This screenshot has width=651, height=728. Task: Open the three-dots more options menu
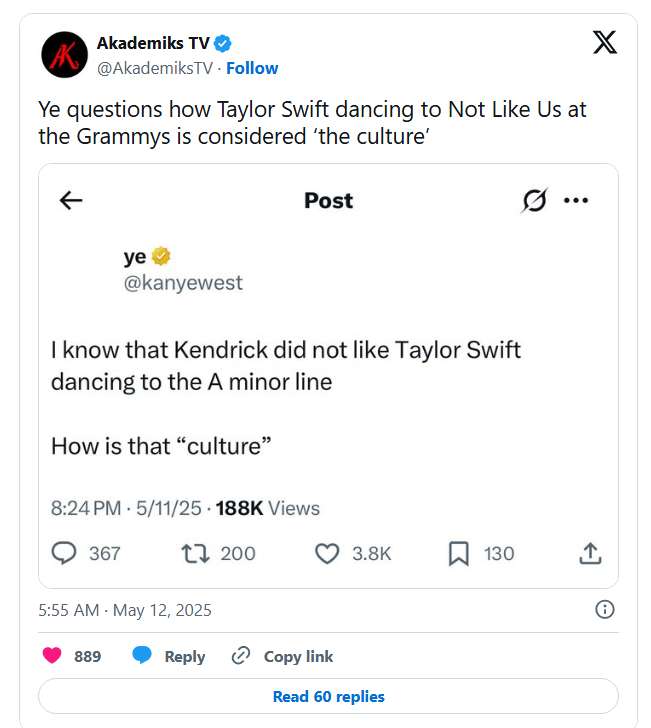coord(576,200)
